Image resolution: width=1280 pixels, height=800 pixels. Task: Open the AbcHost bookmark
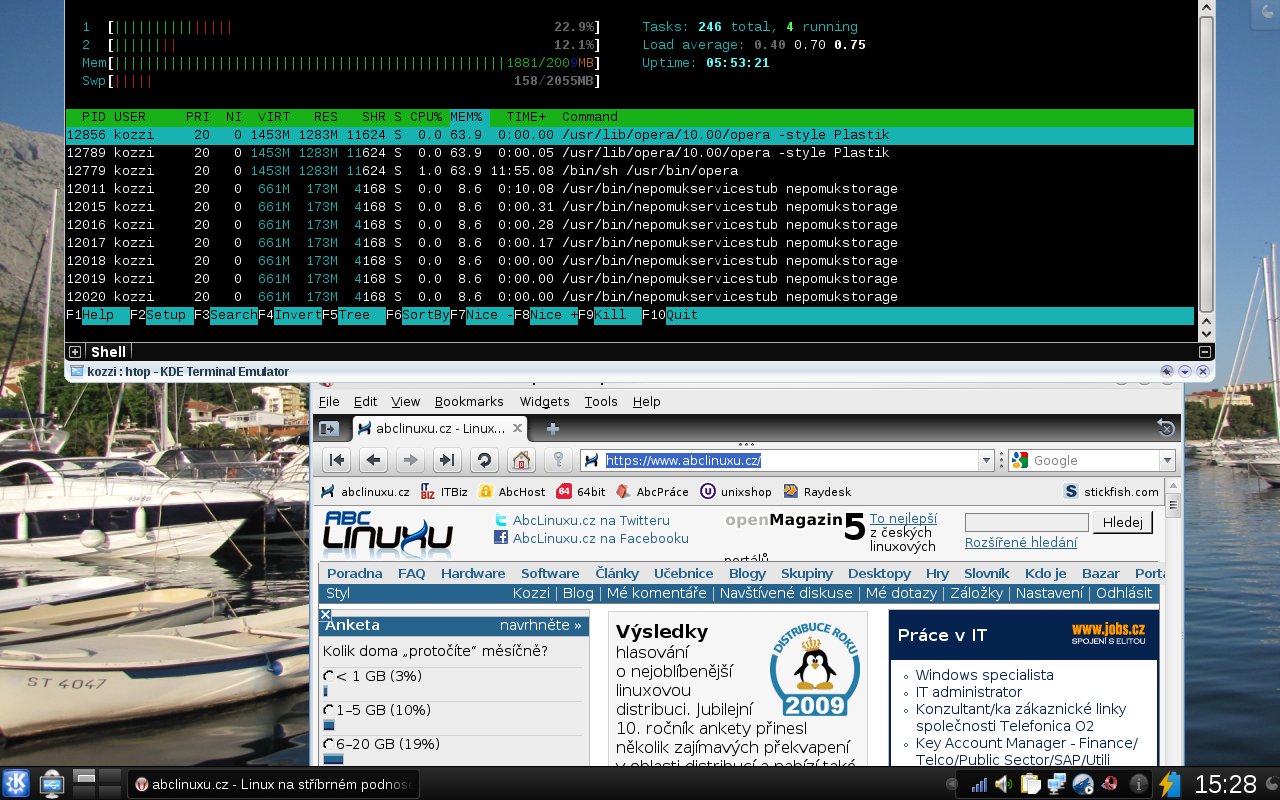[512, 491]
